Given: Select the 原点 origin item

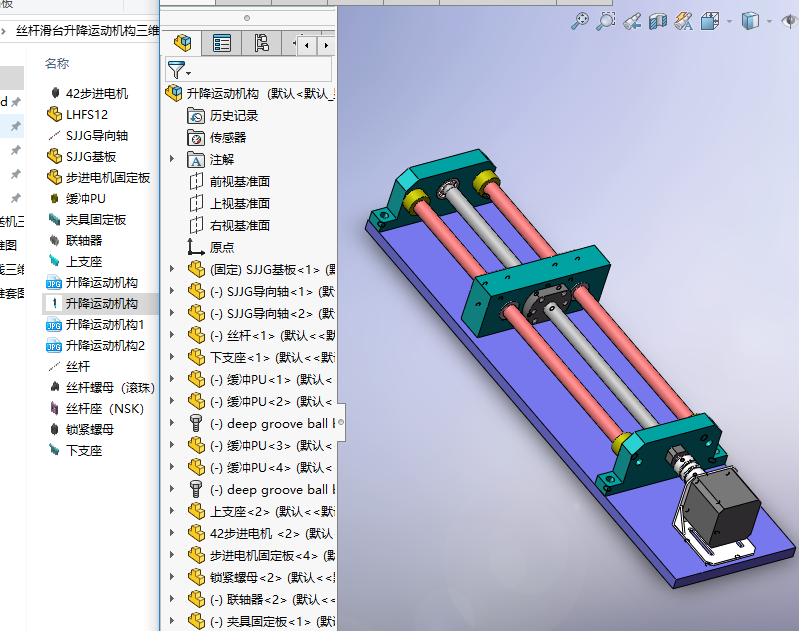Looking at the screenshot, I should (x=222, y=247).
